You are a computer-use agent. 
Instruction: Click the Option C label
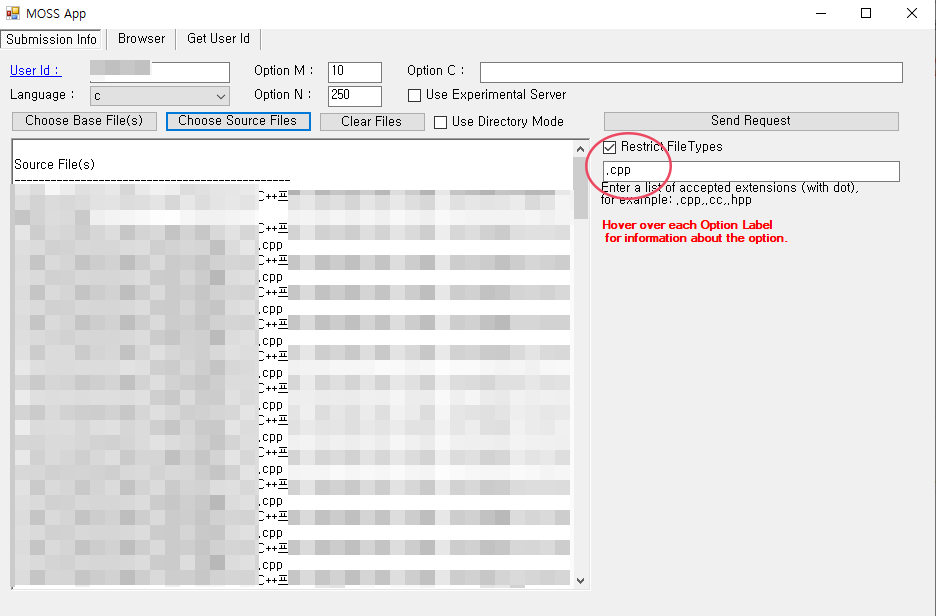click(x=435, y=70)
